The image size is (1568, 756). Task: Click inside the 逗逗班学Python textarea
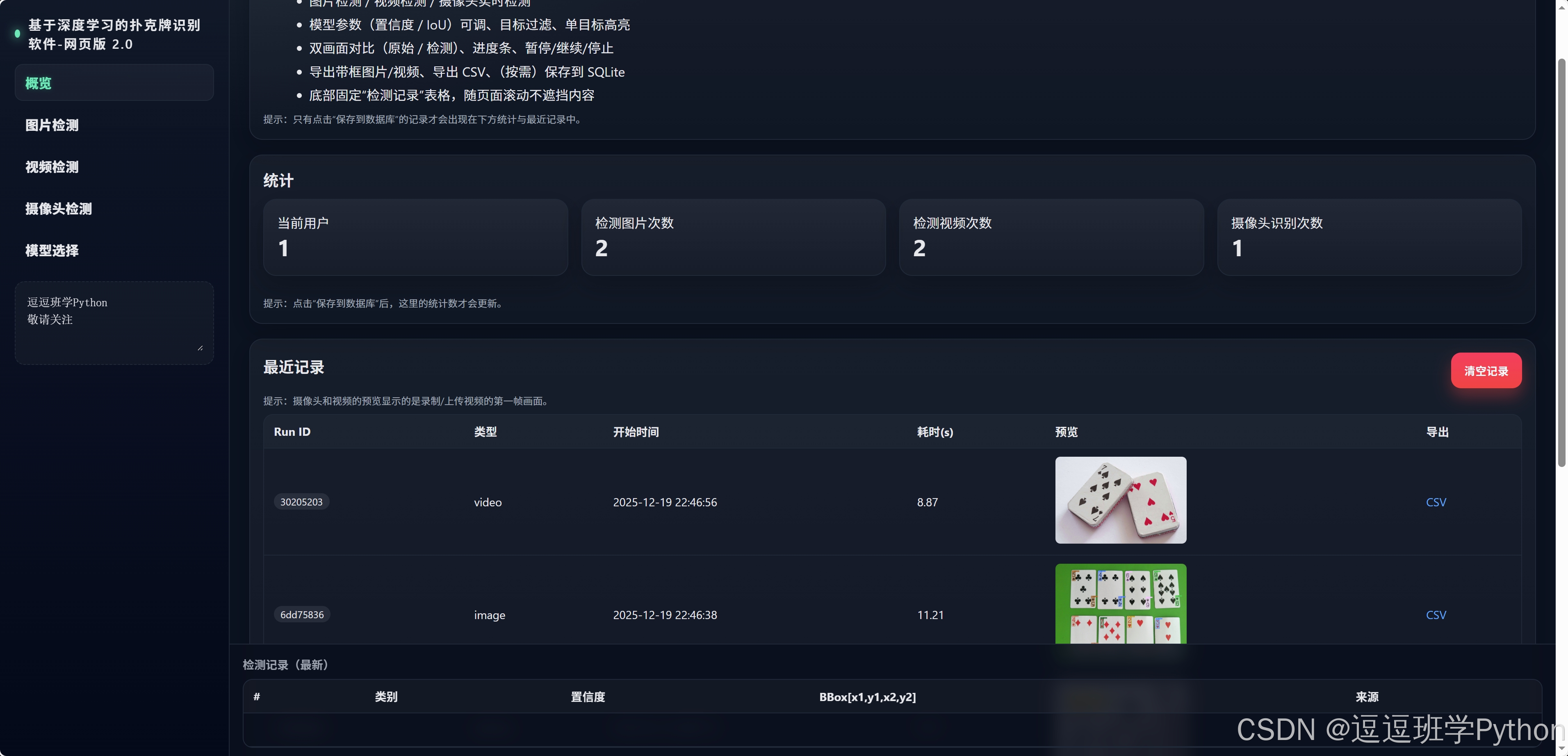(x=113, y=323)
